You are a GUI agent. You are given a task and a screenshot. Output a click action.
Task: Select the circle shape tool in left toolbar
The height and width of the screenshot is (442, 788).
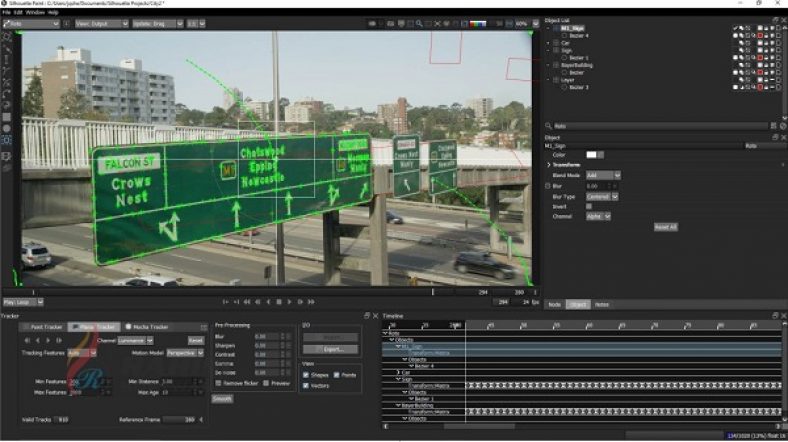[x=7, y=128]
